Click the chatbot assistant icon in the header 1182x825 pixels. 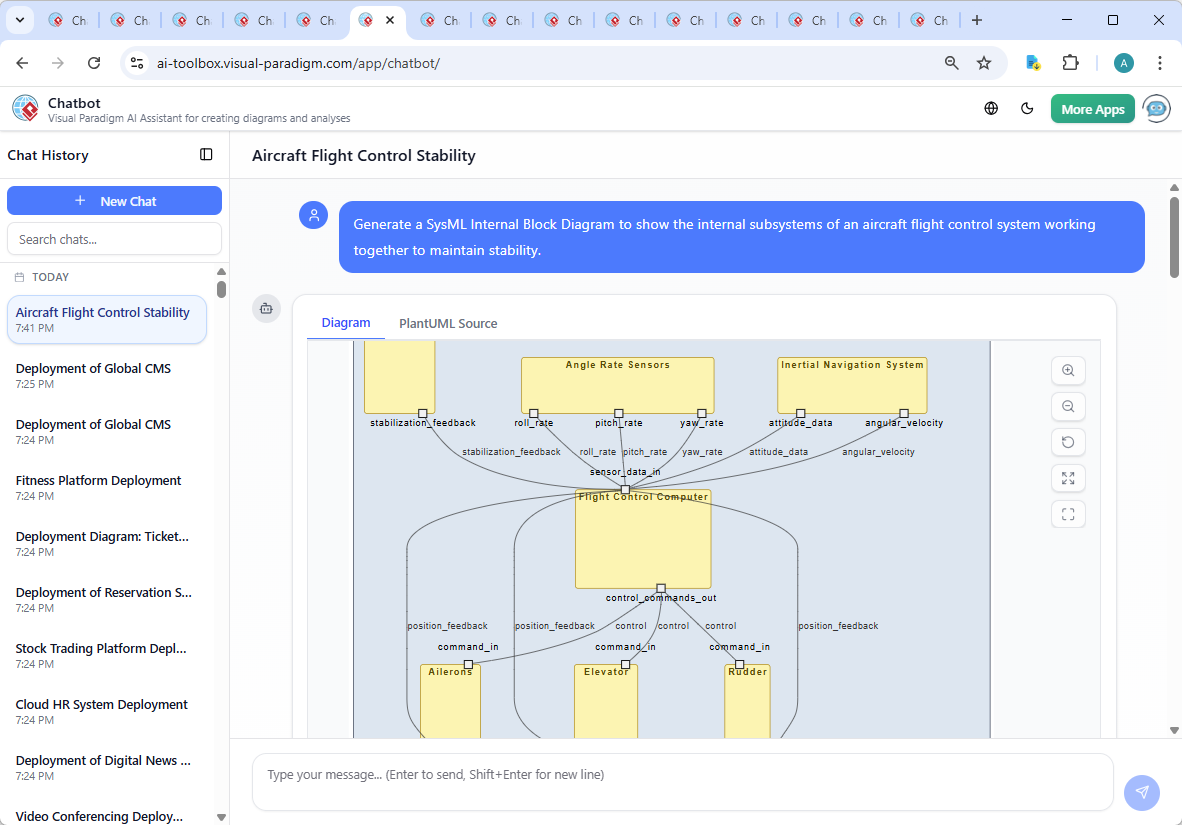pyautogui.click(x=1156, y=108)
